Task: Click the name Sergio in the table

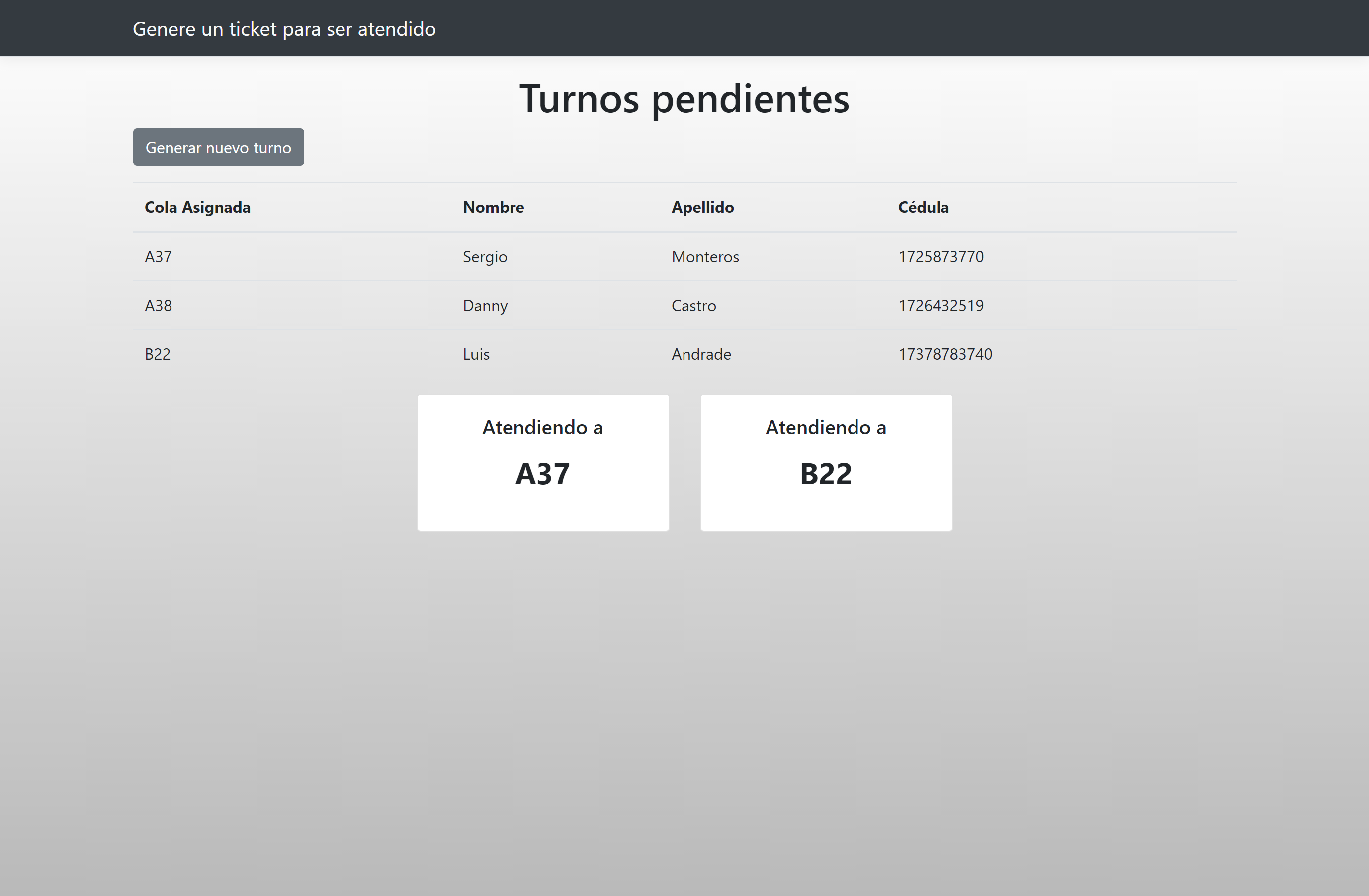Action: (484, 256)
